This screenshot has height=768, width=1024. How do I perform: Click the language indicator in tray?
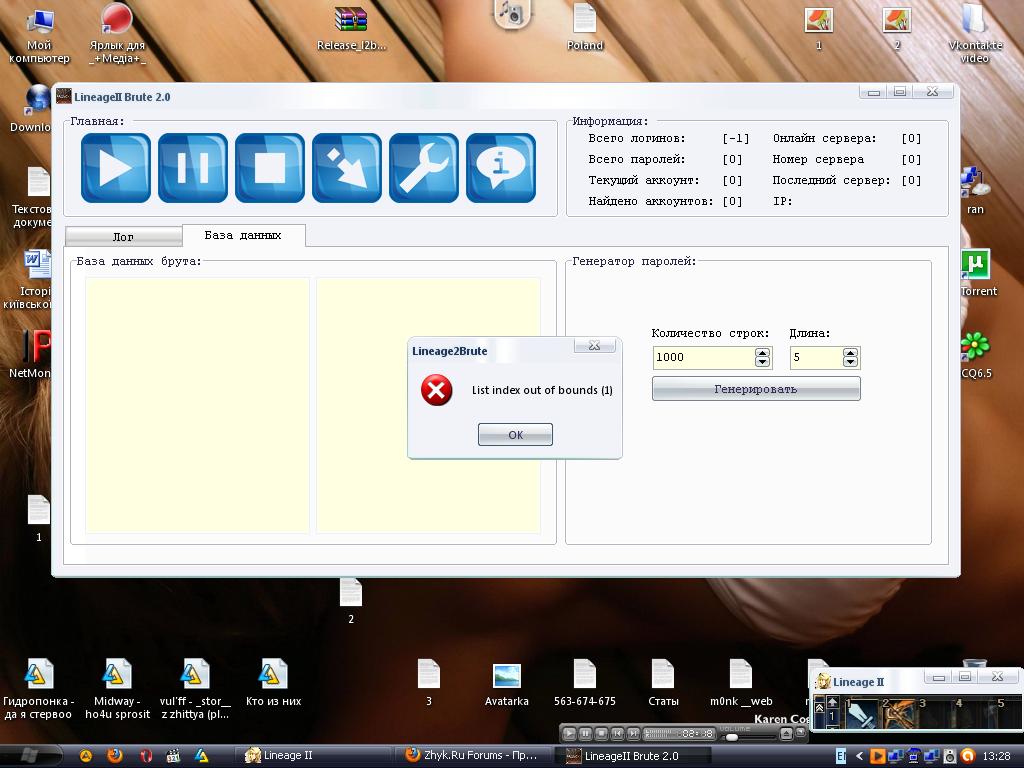(x=841, y=756)
